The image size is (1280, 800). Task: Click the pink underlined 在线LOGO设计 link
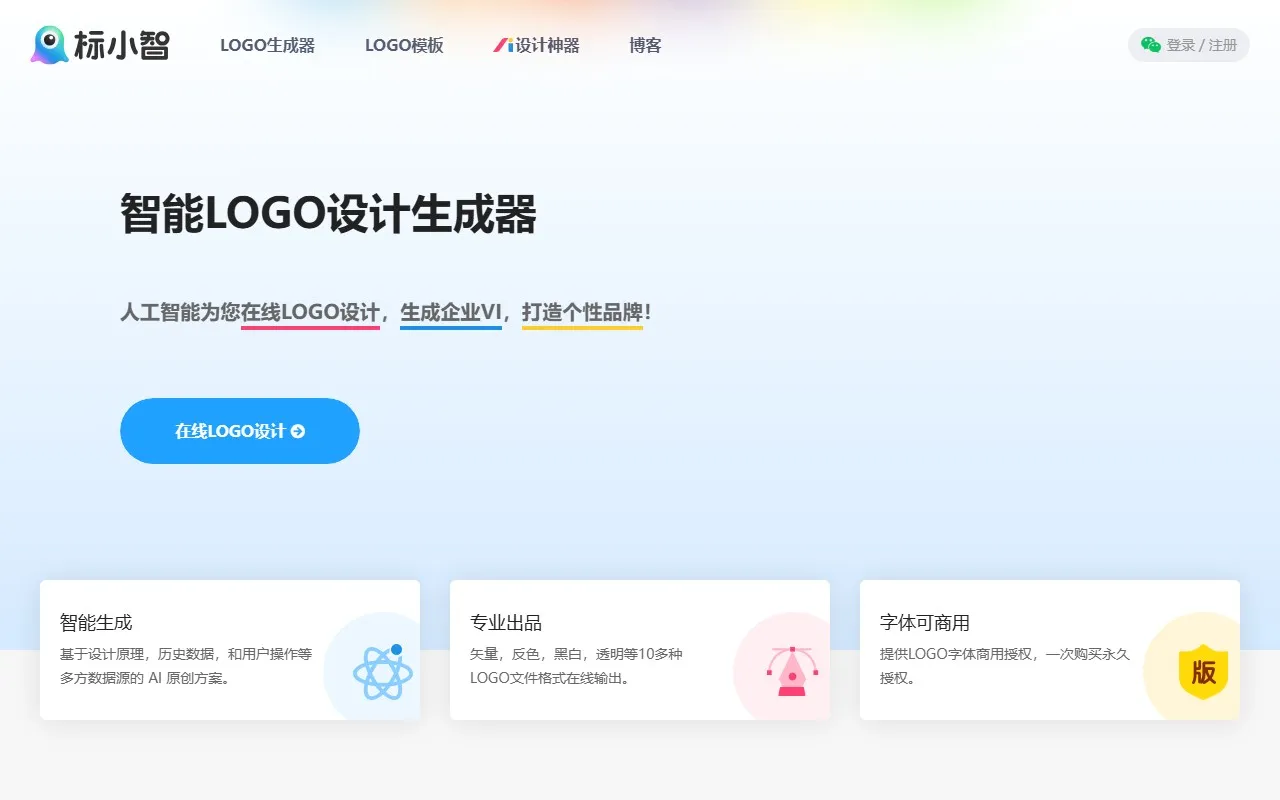click(310, 312)
